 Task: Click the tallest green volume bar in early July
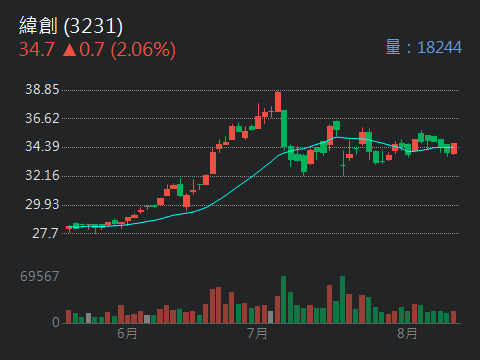283,299
